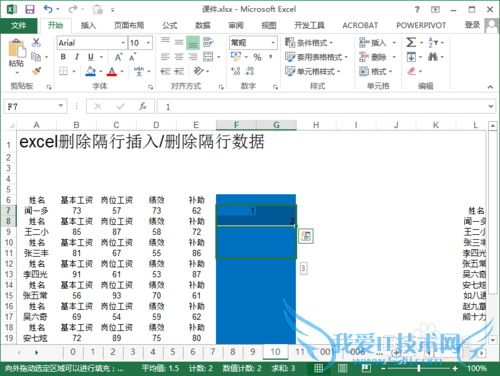Align text left
Viewport: 500px width, 376px height.
tap(165, 57)
